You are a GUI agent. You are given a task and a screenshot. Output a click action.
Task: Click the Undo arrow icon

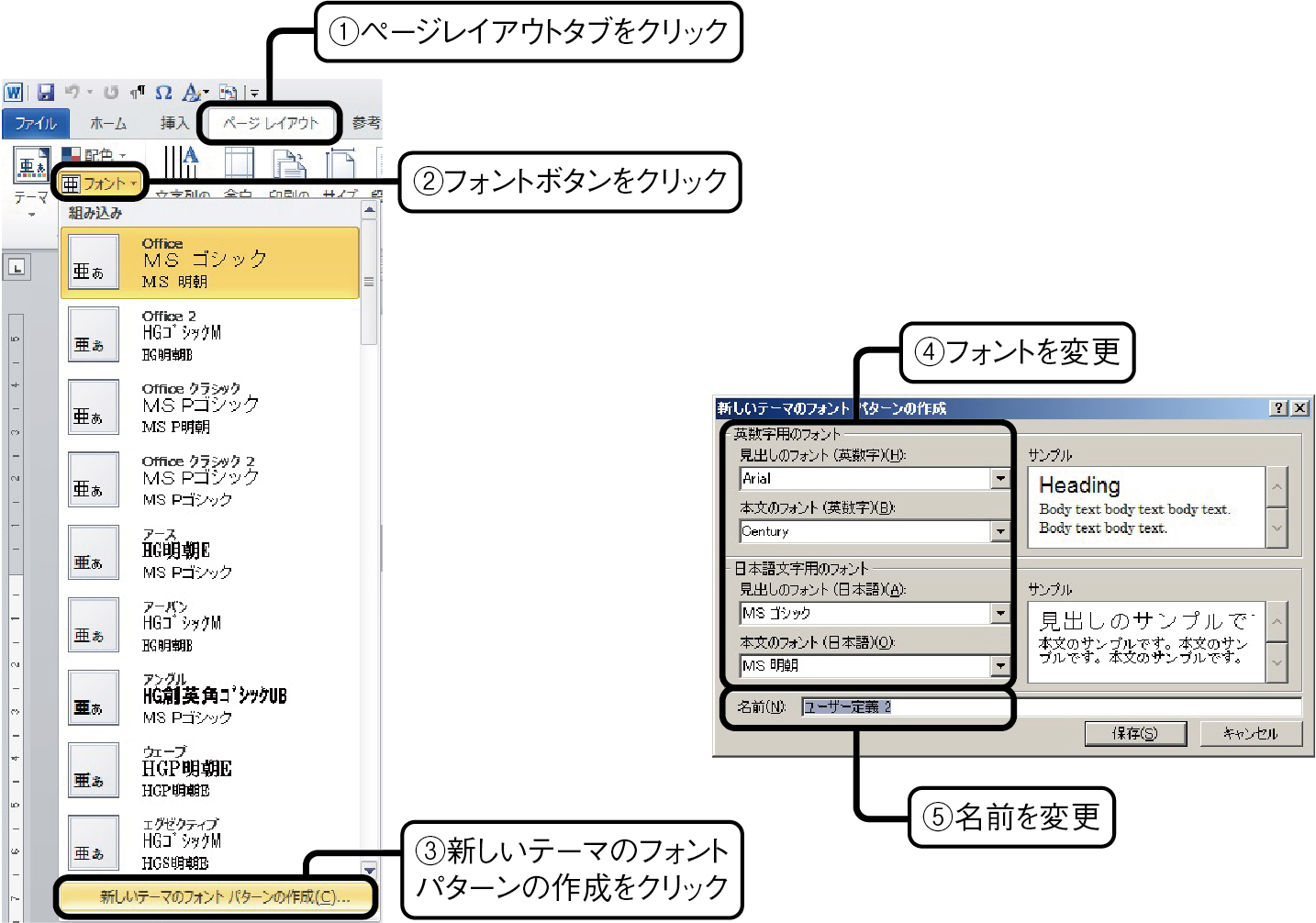[x=72, y=92]
